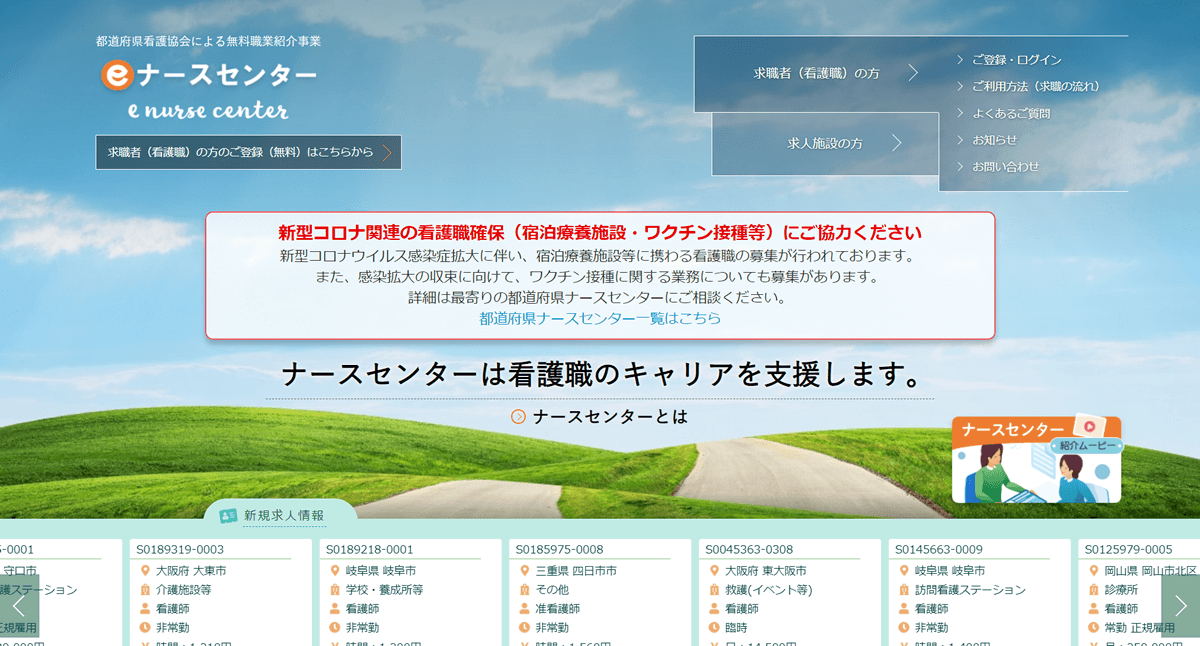Click play icon on 紹介ムービー banner
This screenshot has height=646, width=1200.
(x=1090, y=425)
